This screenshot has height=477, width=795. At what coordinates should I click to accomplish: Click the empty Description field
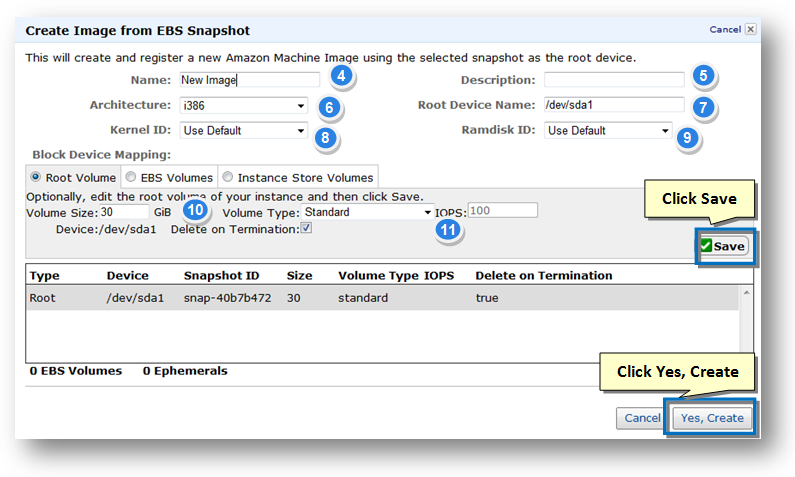coord(614,80)
